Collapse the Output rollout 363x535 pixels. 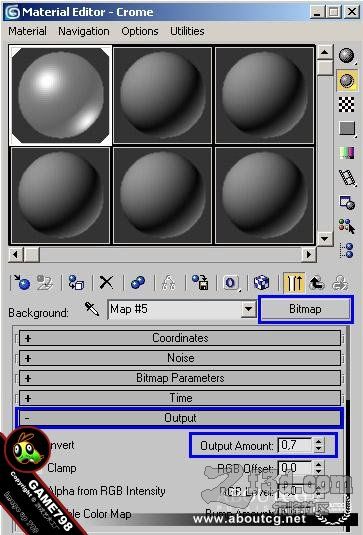(180, 418)
